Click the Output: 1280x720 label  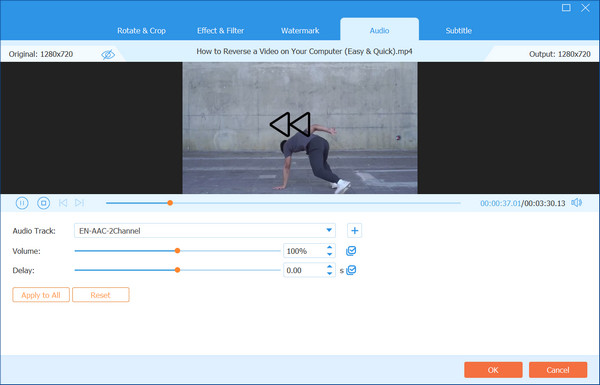pos(560,54)
